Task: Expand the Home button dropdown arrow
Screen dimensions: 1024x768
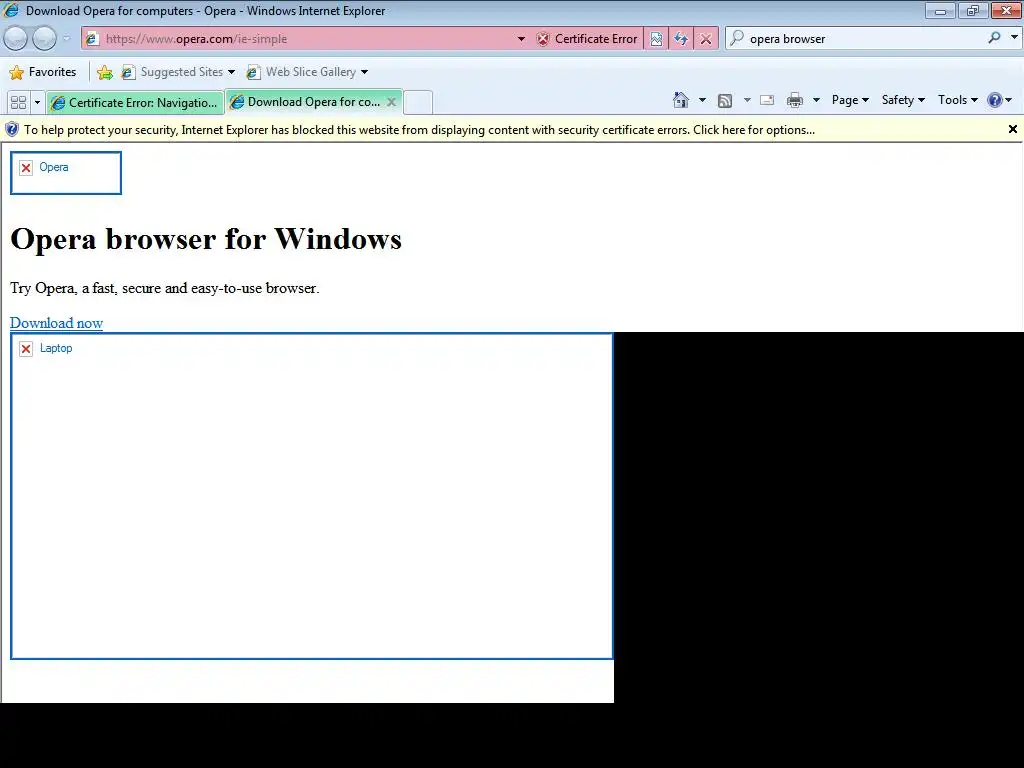Action: [702, 100]
